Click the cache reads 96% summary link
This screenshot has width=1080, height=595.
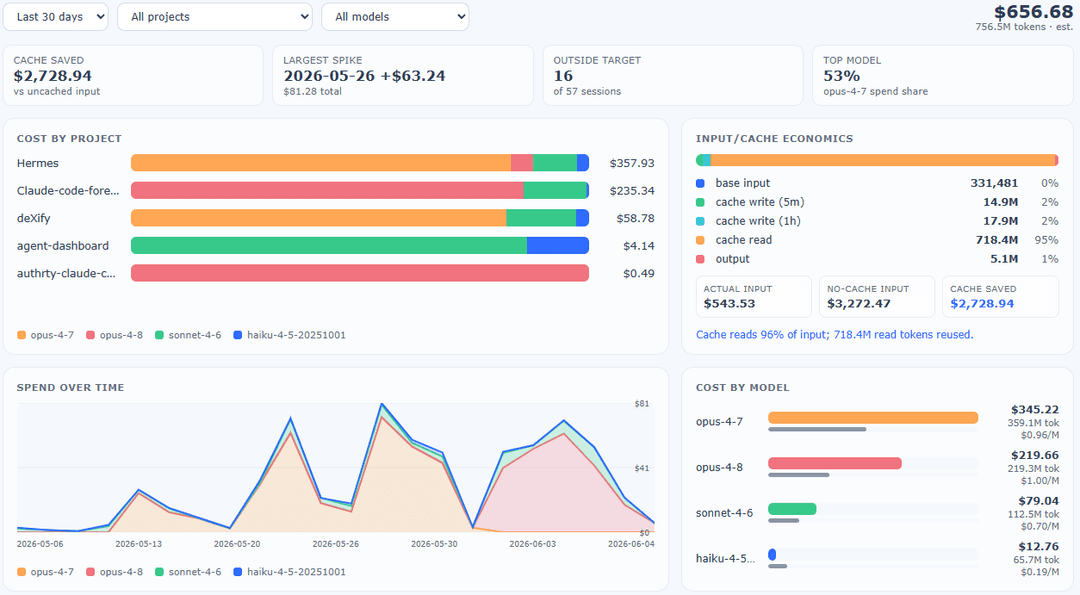[x=834, y=335]
